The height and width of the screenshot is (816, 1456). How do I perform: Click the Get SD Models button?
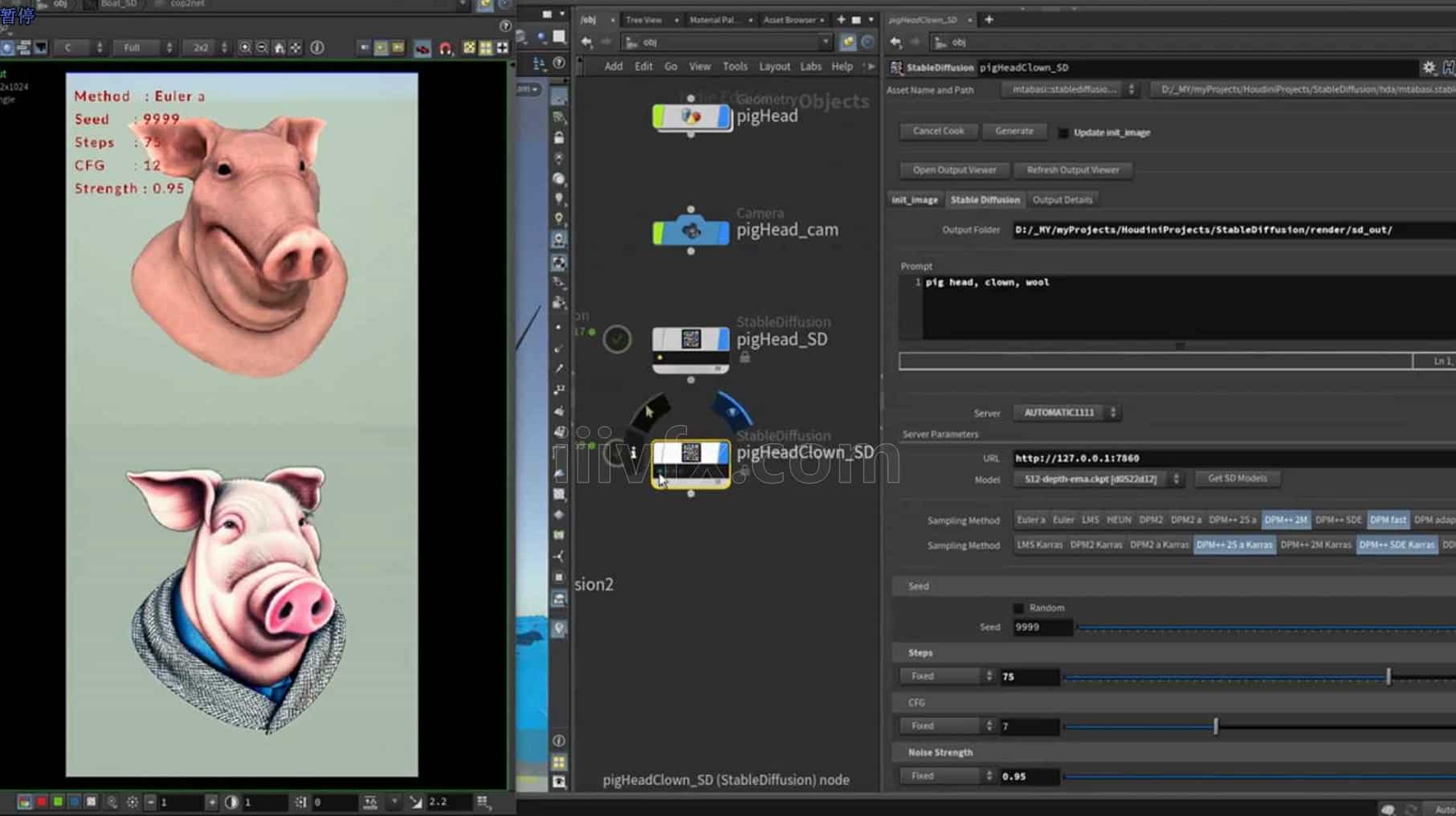click(x=1237, y=479)
